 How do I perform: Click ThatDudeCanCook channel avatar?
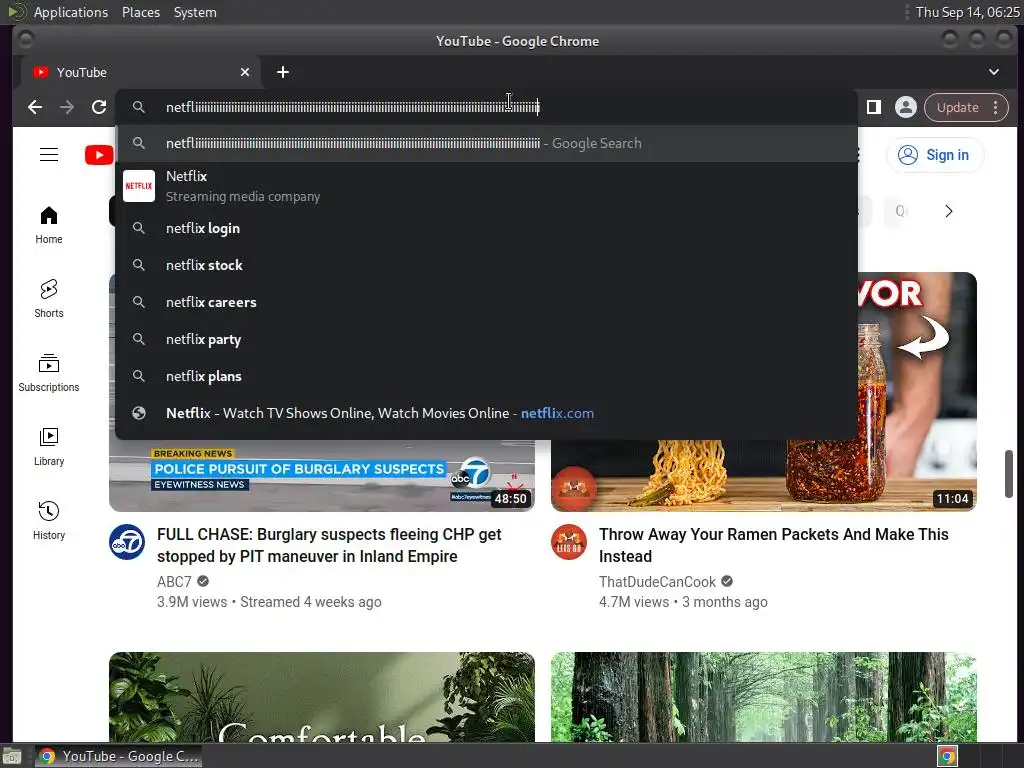pos(569,542)
